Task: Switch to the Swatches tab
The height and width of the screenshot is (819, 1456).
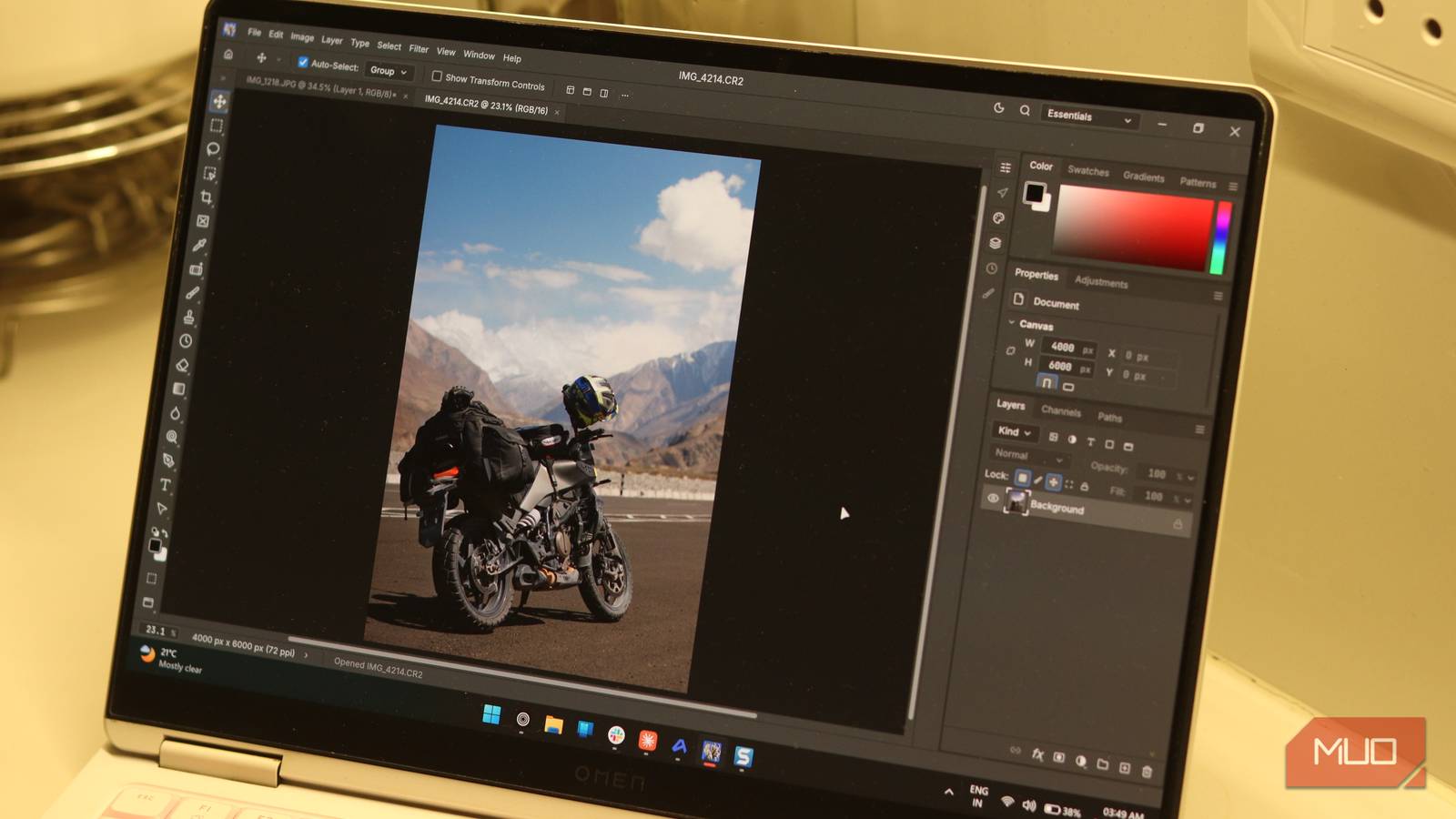Action: pyautogui.click(x=1088, y=171)
